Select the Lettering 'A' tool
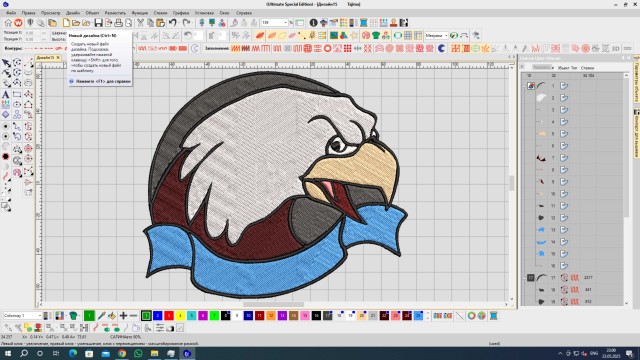This screenshot has width=640, height=360. coord(6,94)
